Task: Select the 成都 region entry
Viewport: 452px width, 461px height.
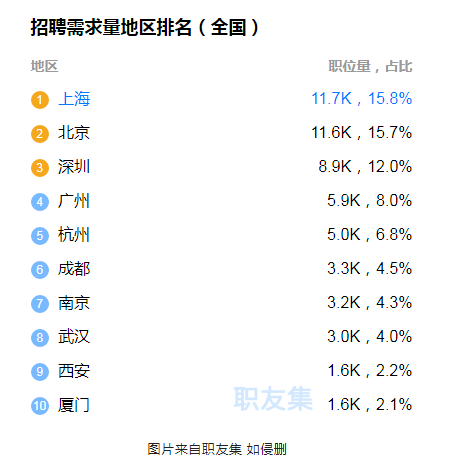Action: tap(74, 269)
